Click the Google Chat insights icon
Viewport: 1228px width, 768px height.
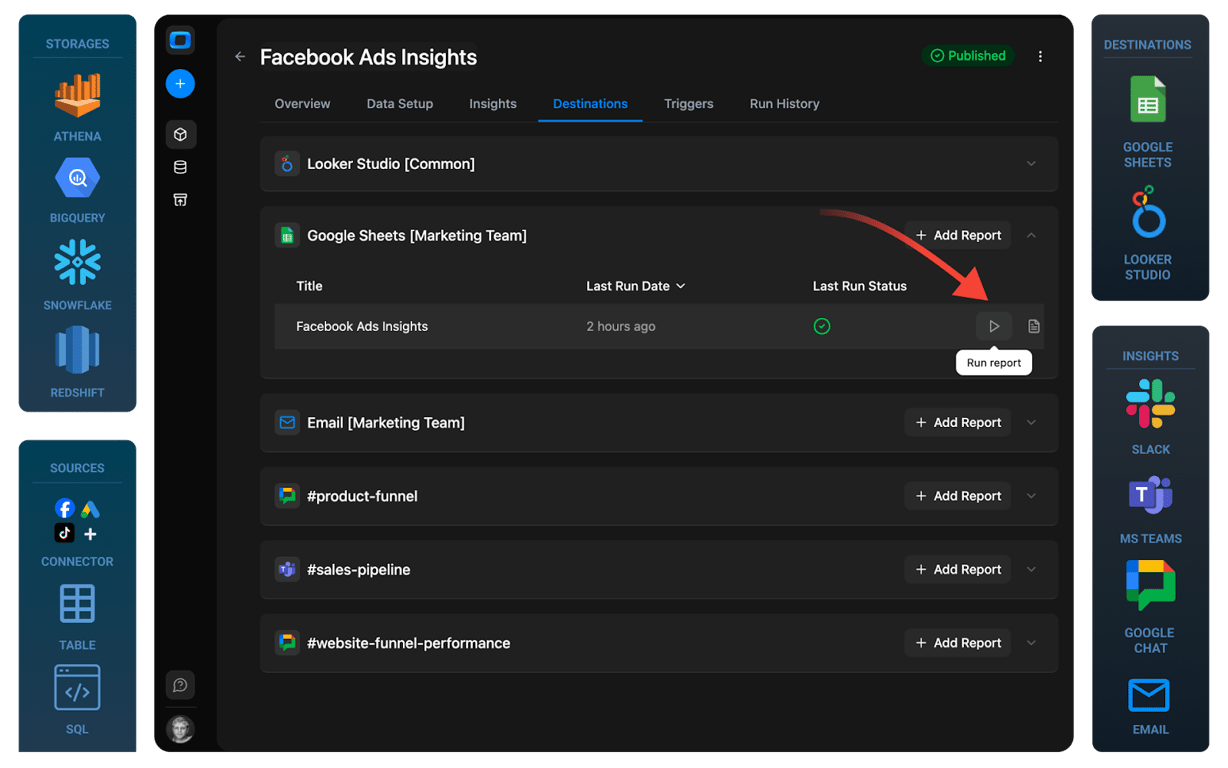(1150, 586)
